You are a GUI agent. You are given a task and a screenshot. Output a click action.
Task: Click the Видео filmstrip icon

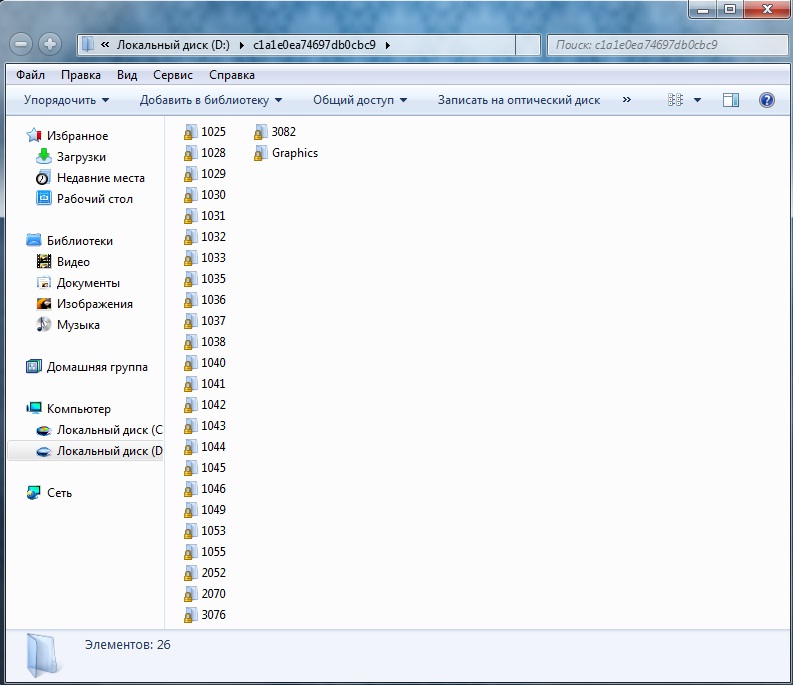point(43,261)
